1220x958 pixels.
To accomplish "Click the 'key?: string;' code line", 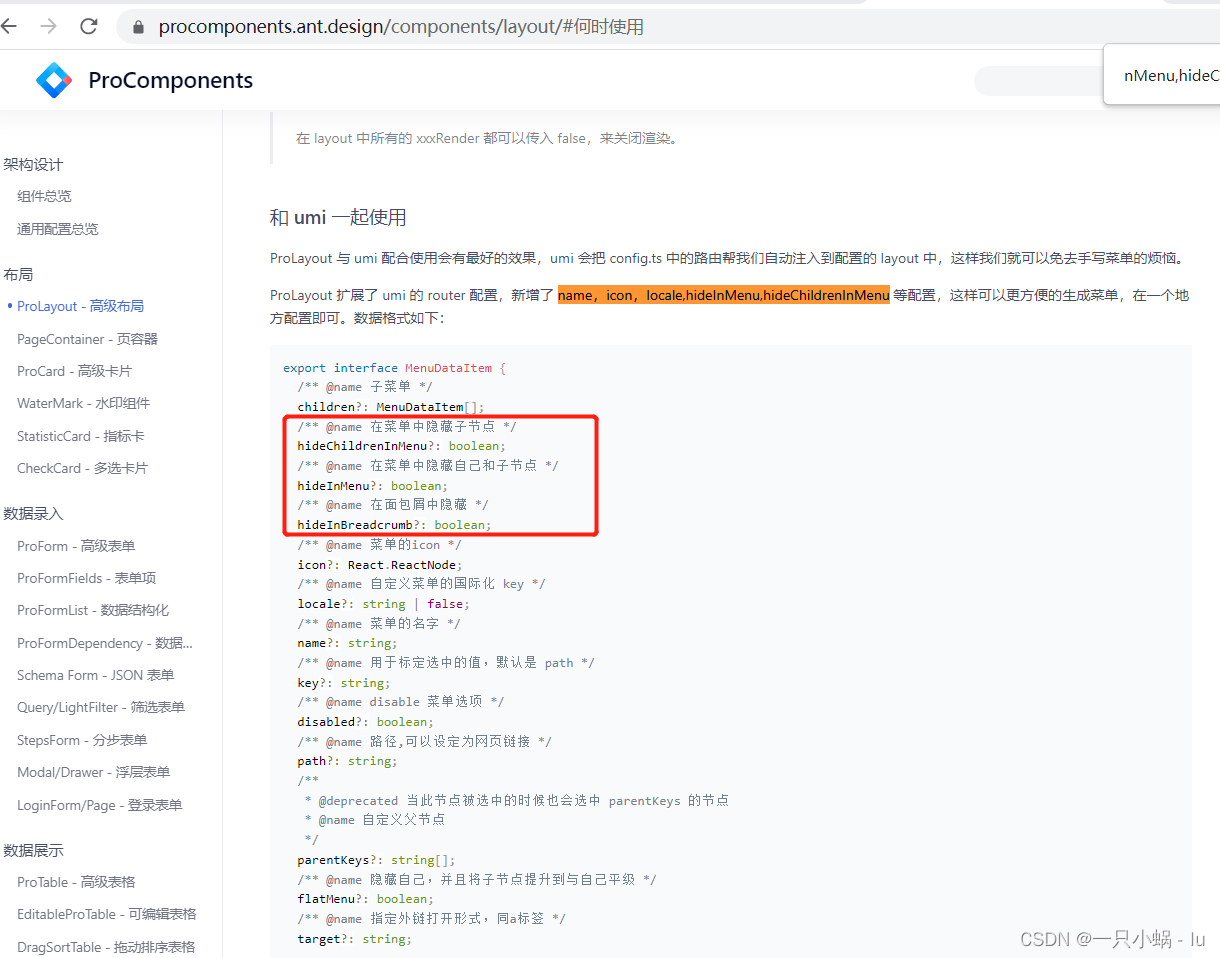I will pyautogui.click(x=344, y=683).
